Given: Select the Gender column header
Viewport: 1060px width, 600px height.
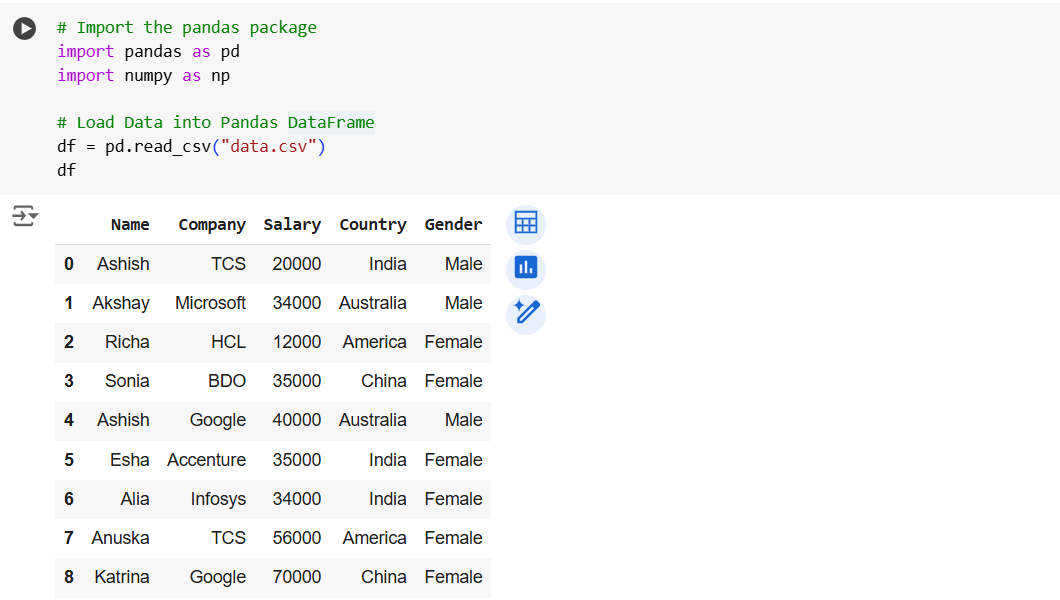Looking at the screenshot, I should coord(453,224).
